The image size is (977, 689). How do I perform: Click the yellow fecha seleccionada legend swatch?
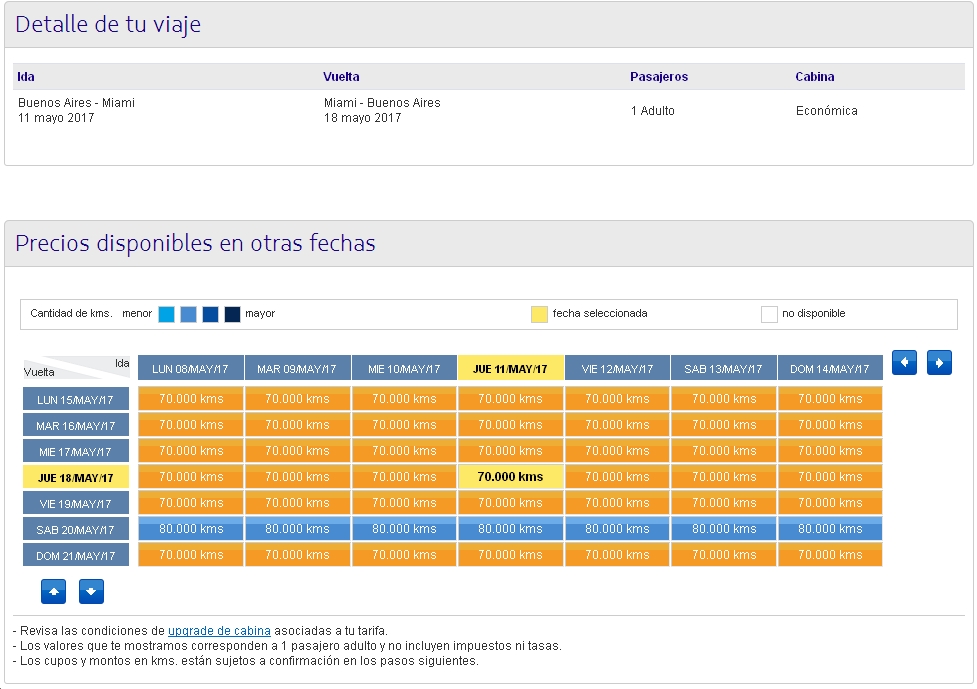pos(540,313)
